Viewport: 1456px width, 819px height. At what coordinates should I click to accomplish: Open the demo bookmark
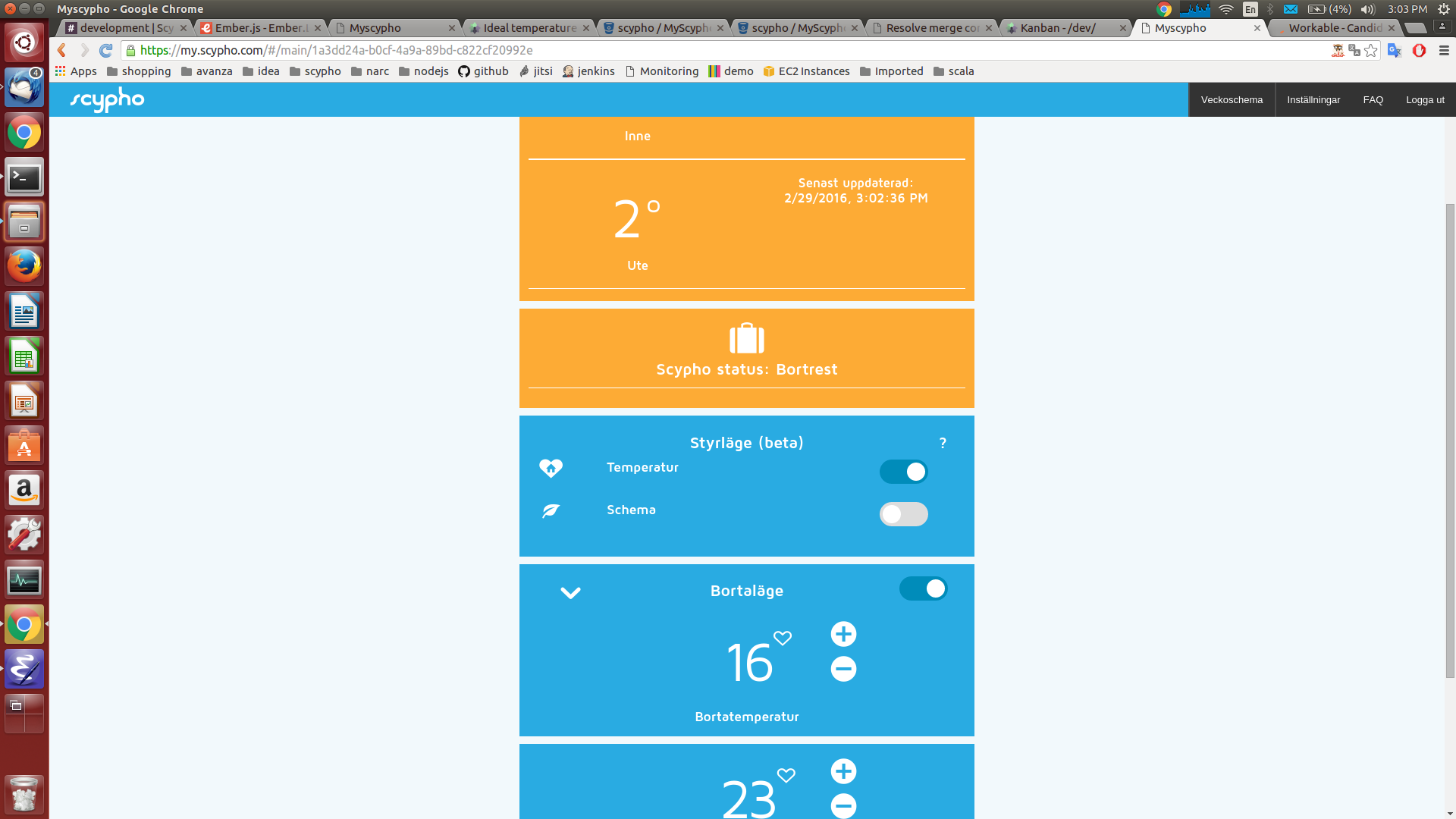(x=731, y=71)
